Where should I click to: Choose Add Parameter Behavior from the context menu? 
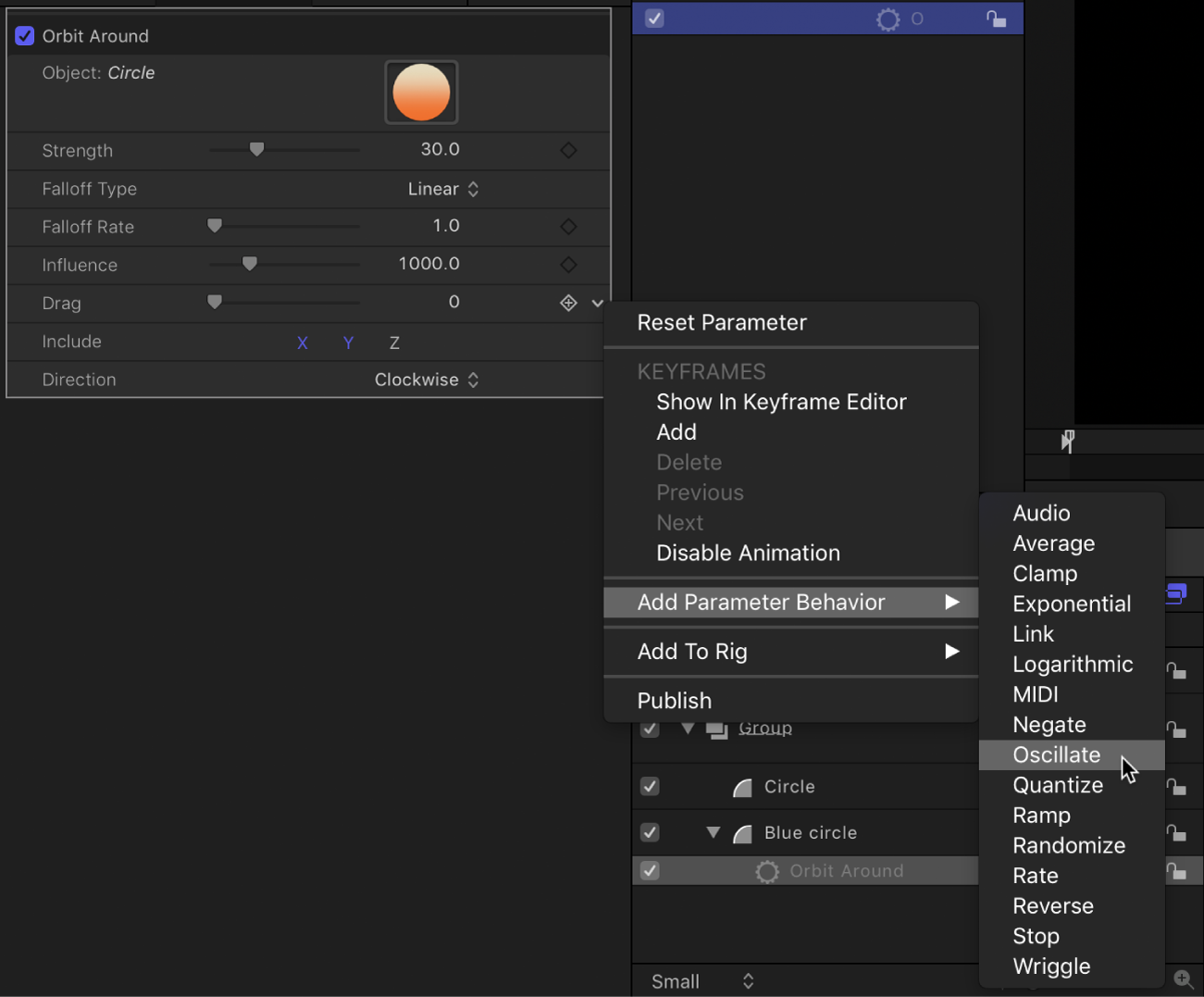point(760,602)
